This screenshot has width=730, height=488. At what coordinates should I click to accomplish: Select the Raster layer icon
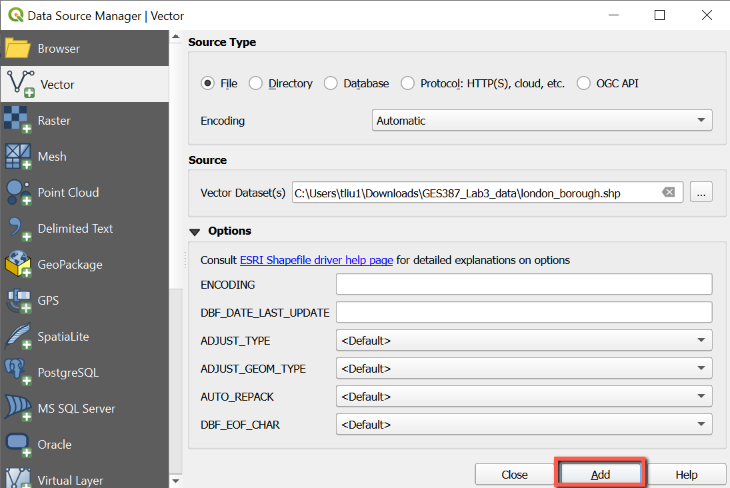18,120
